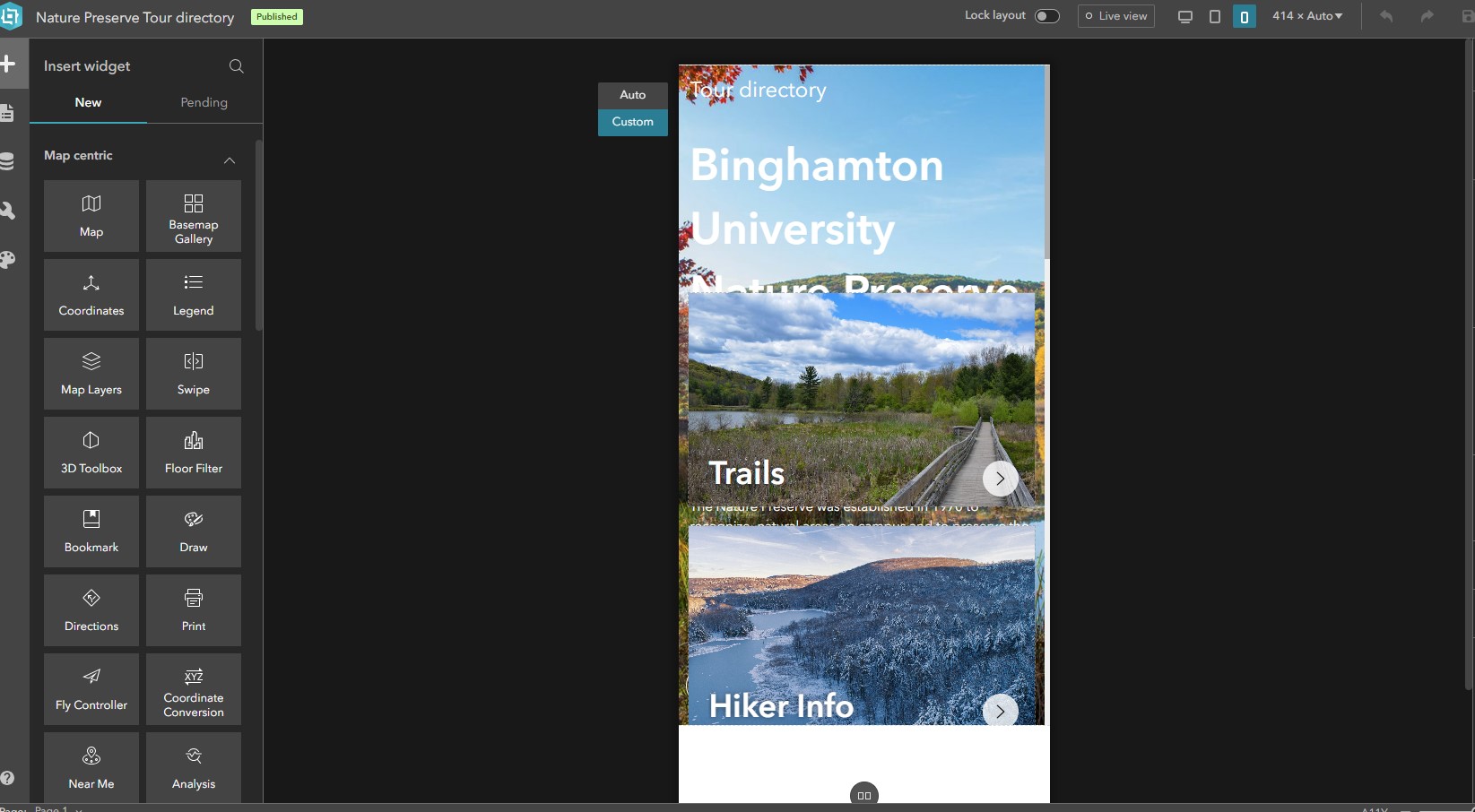Screen dimensions: 1475x812
Task: Add the Map widget
Action: pyautogui.click(x=91, y=216)
